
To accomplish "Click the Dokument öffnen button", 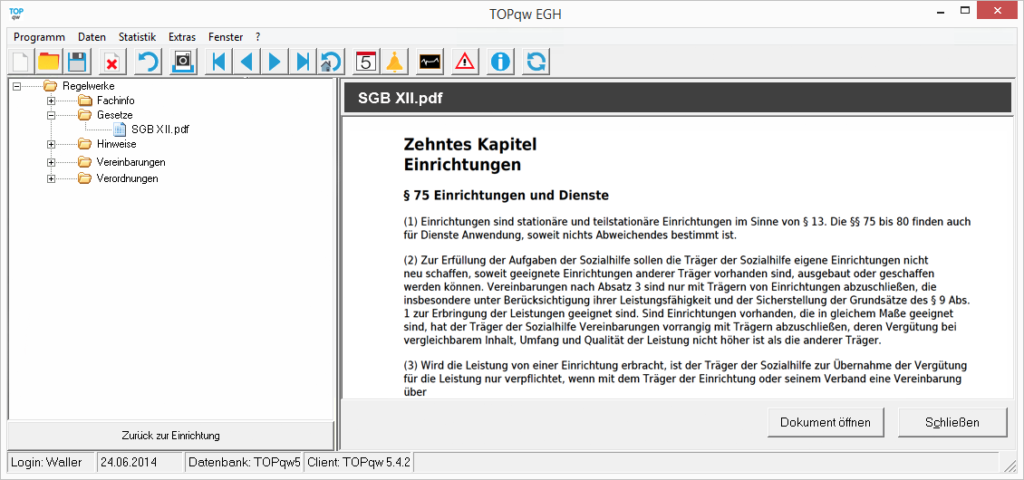I will [x=826, y=422].
